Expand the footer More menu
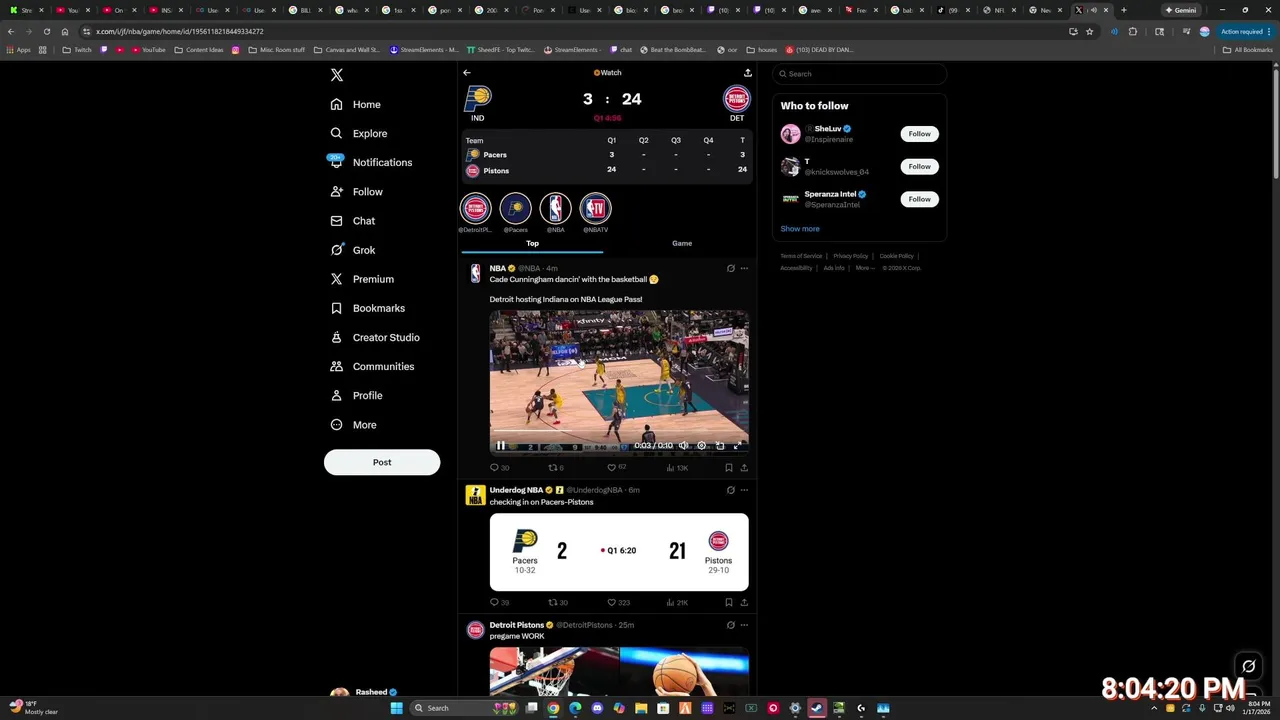The width and height of the screenshot is (1280, 720). point(863,268)
